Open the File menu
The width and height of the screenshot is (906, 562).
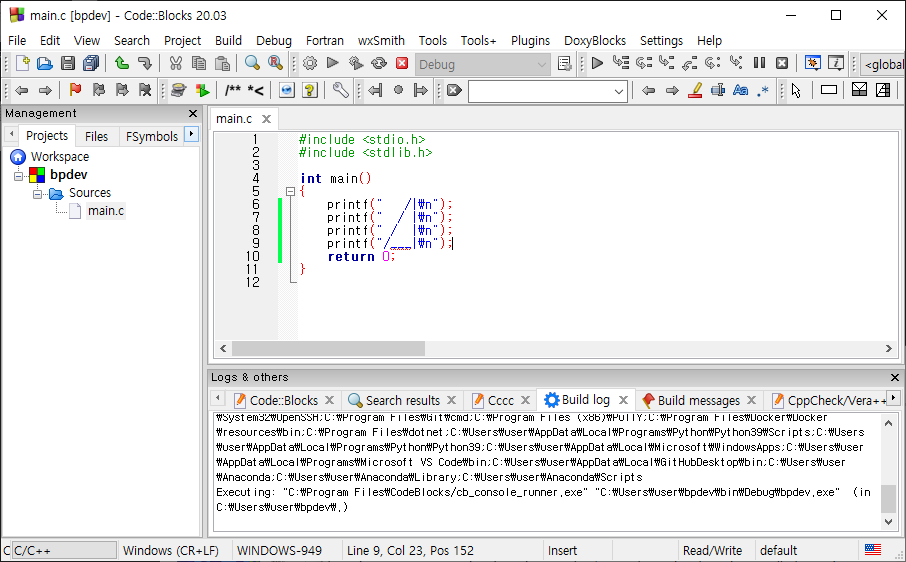click(17, 40)
